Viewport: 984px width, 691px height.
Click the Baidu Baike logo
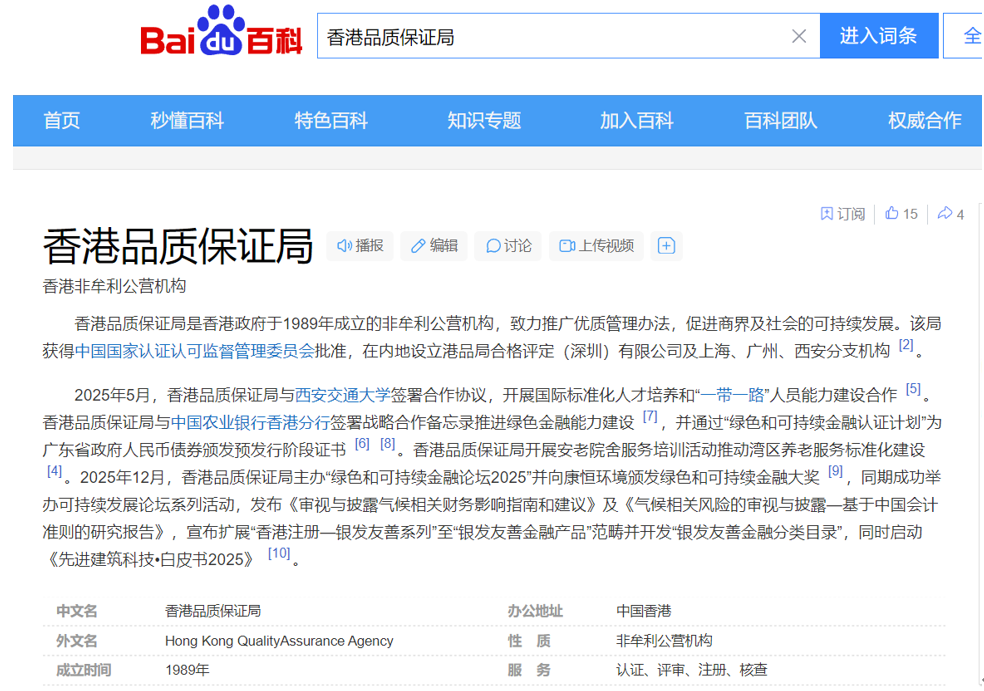[221, 31]
